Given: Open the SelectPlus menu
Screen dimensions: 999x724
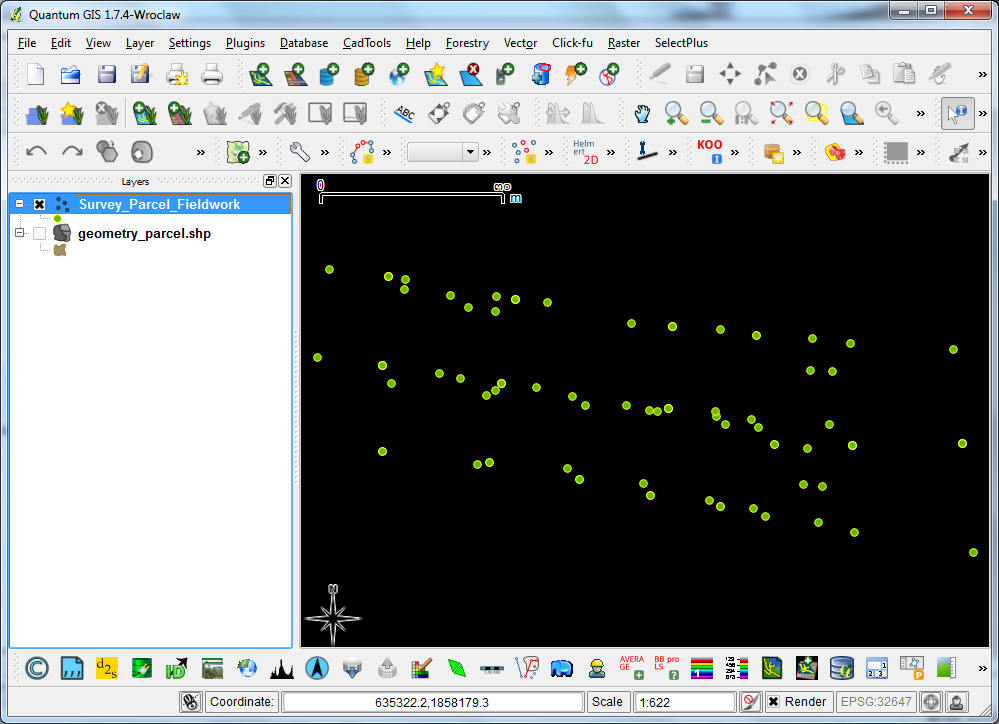Looking at the screenshot, I should (x=681, y=43).
